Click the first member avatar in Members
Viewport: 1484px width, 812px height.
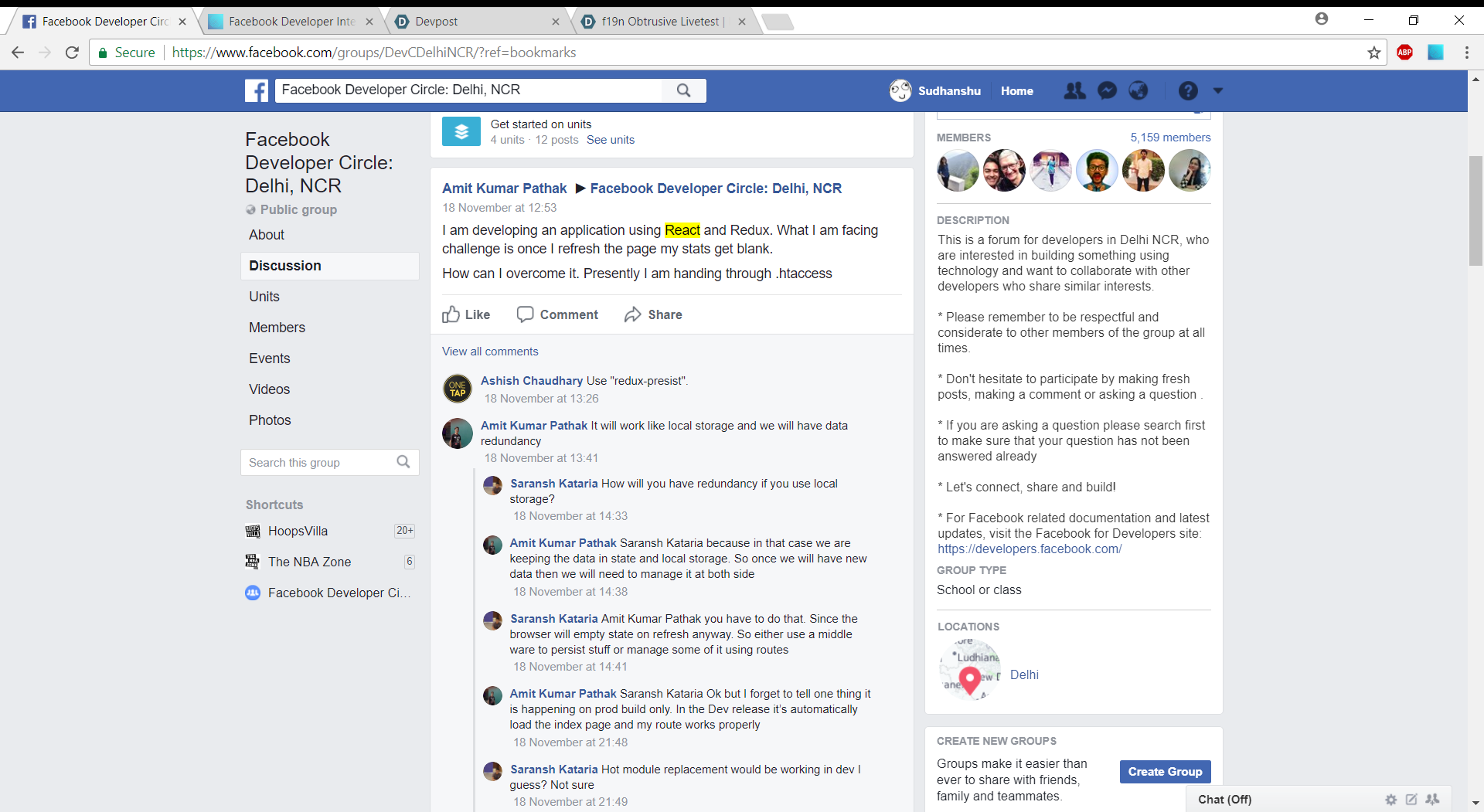coord(958,170)
